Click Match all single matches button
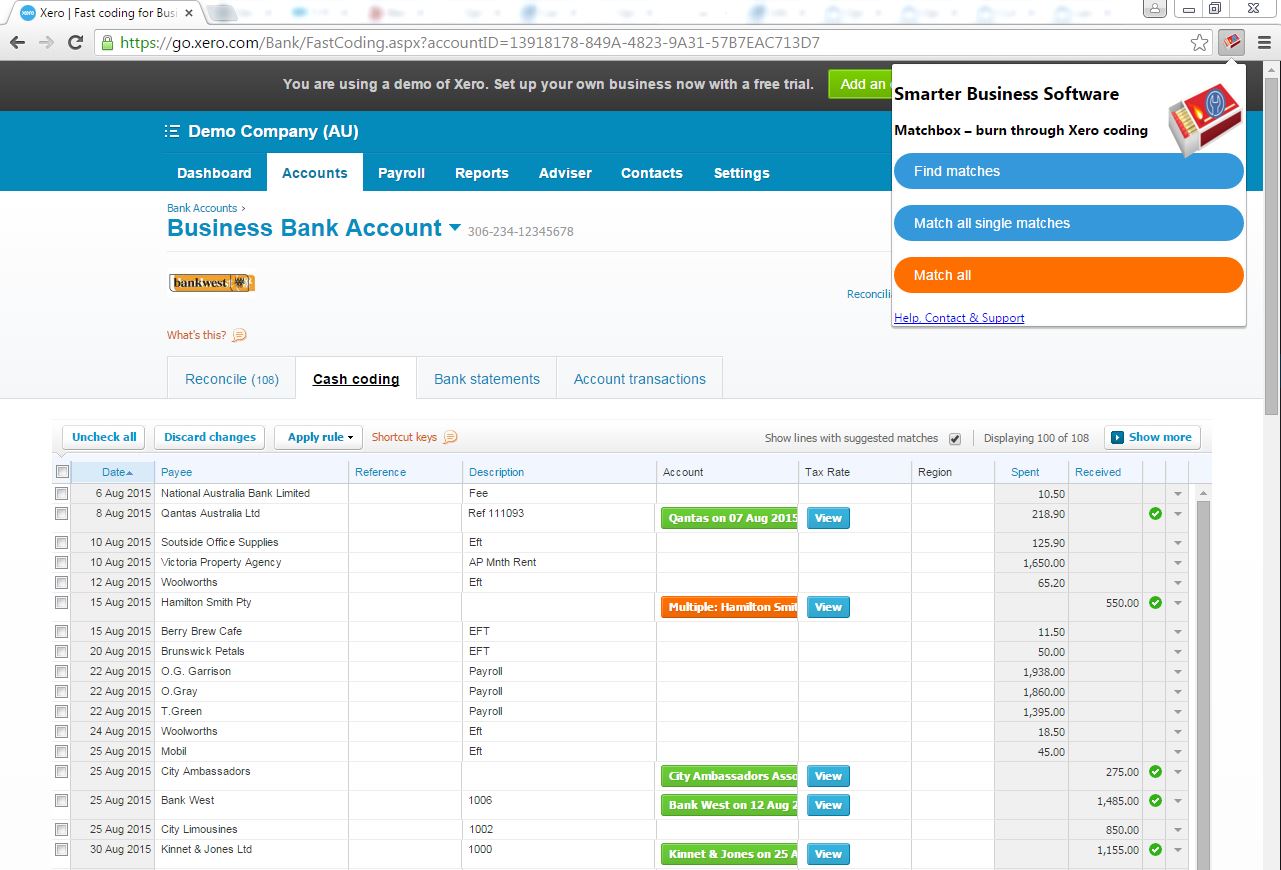This screenshot has height=870, width=1281. [1069, 223]
